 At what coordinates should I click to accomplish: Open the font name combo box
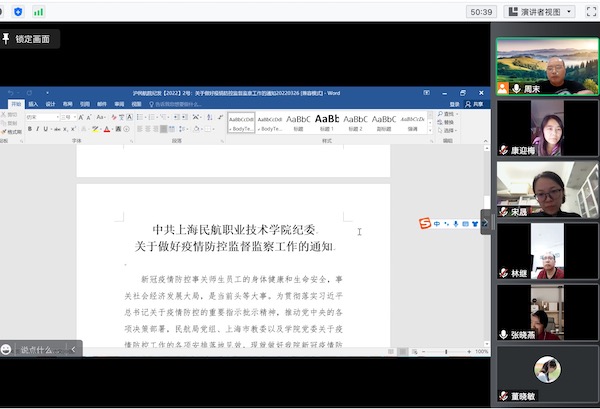pyautogui.click(x=42, y=117)
